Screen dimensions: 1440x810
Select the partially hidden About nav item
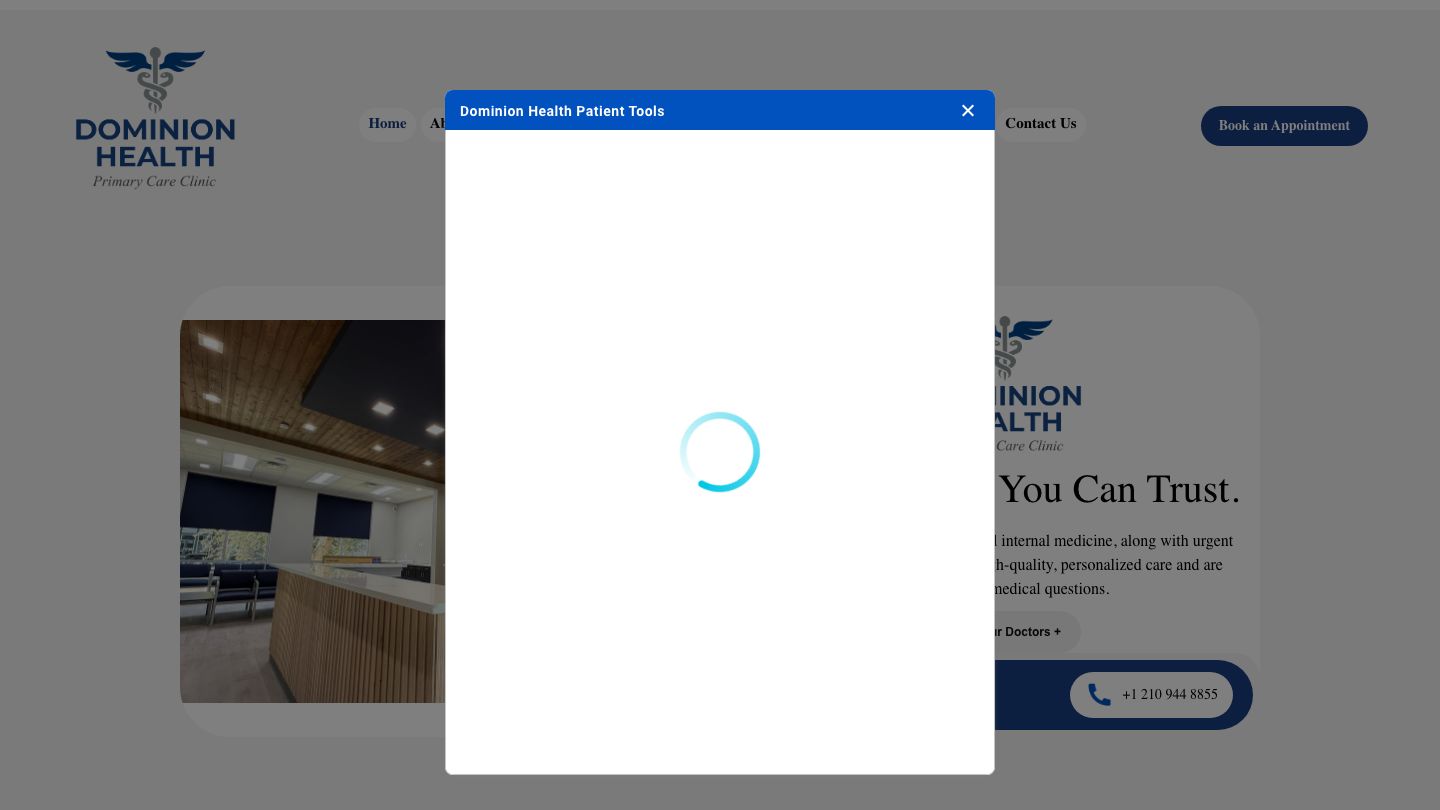pos(436,124)
